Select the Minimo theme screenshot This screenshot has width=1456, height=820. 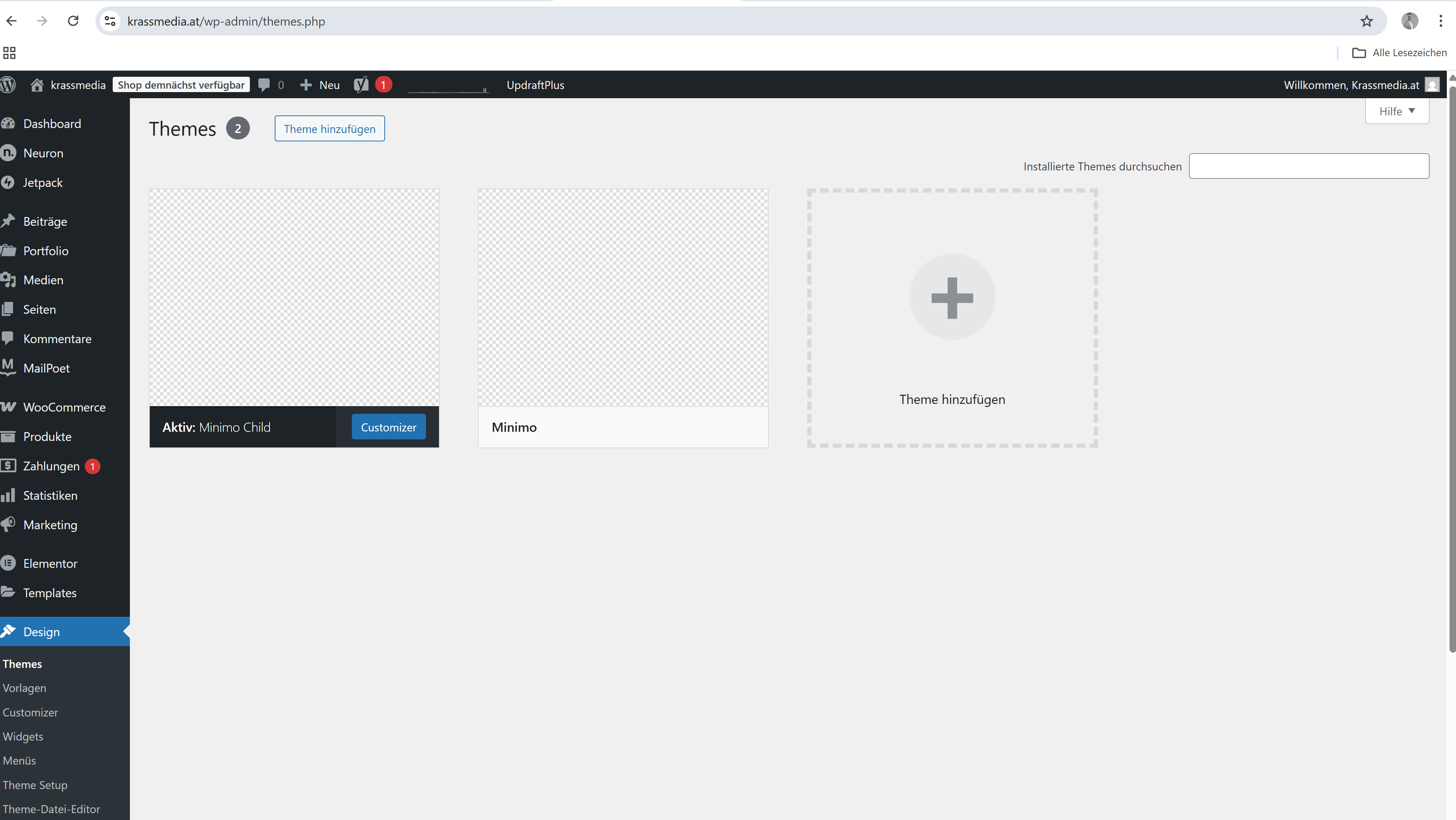coord(623,297)
